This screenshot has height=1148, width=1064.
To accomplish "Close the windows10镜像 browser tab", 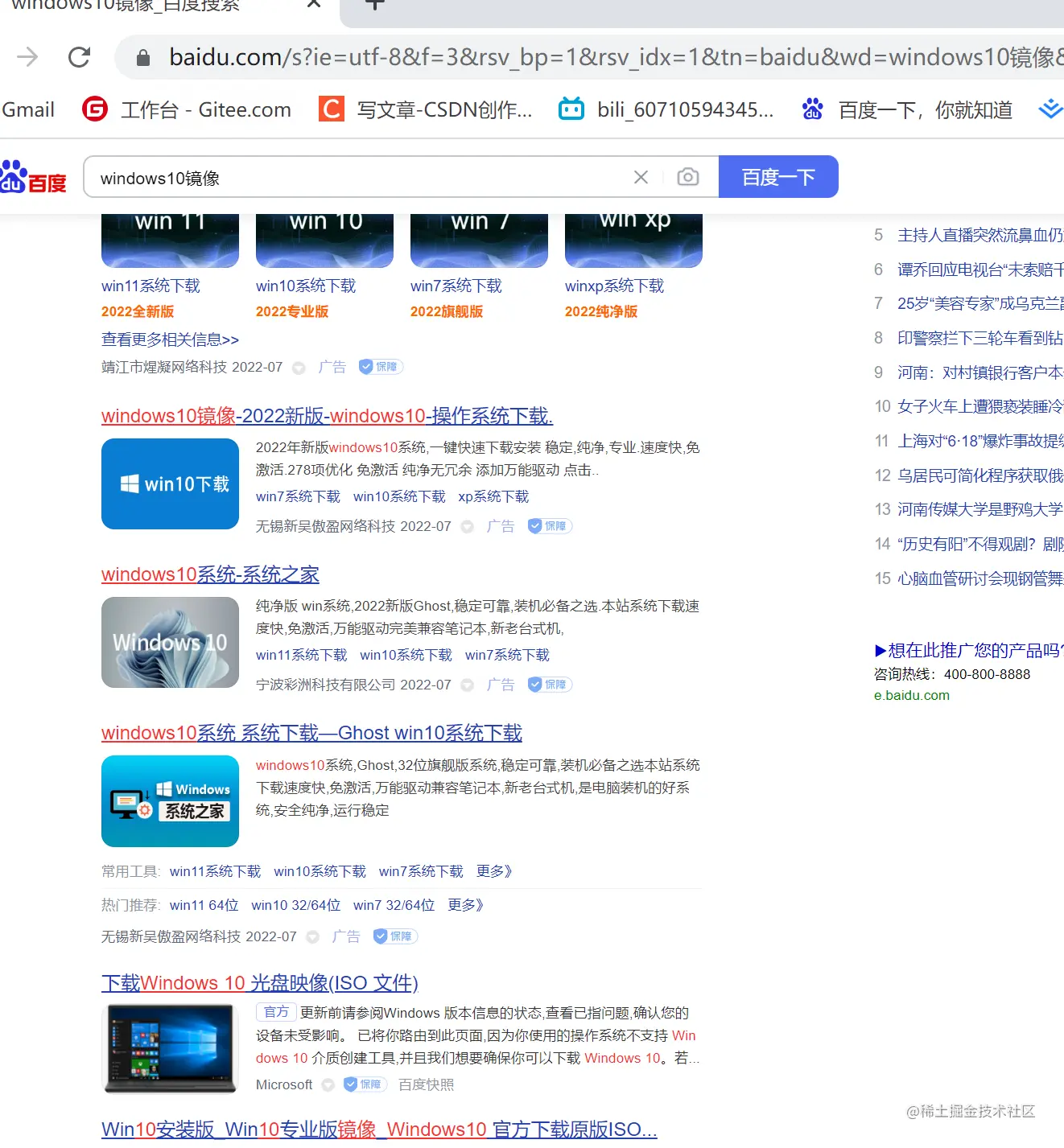I will click(314, 4).
